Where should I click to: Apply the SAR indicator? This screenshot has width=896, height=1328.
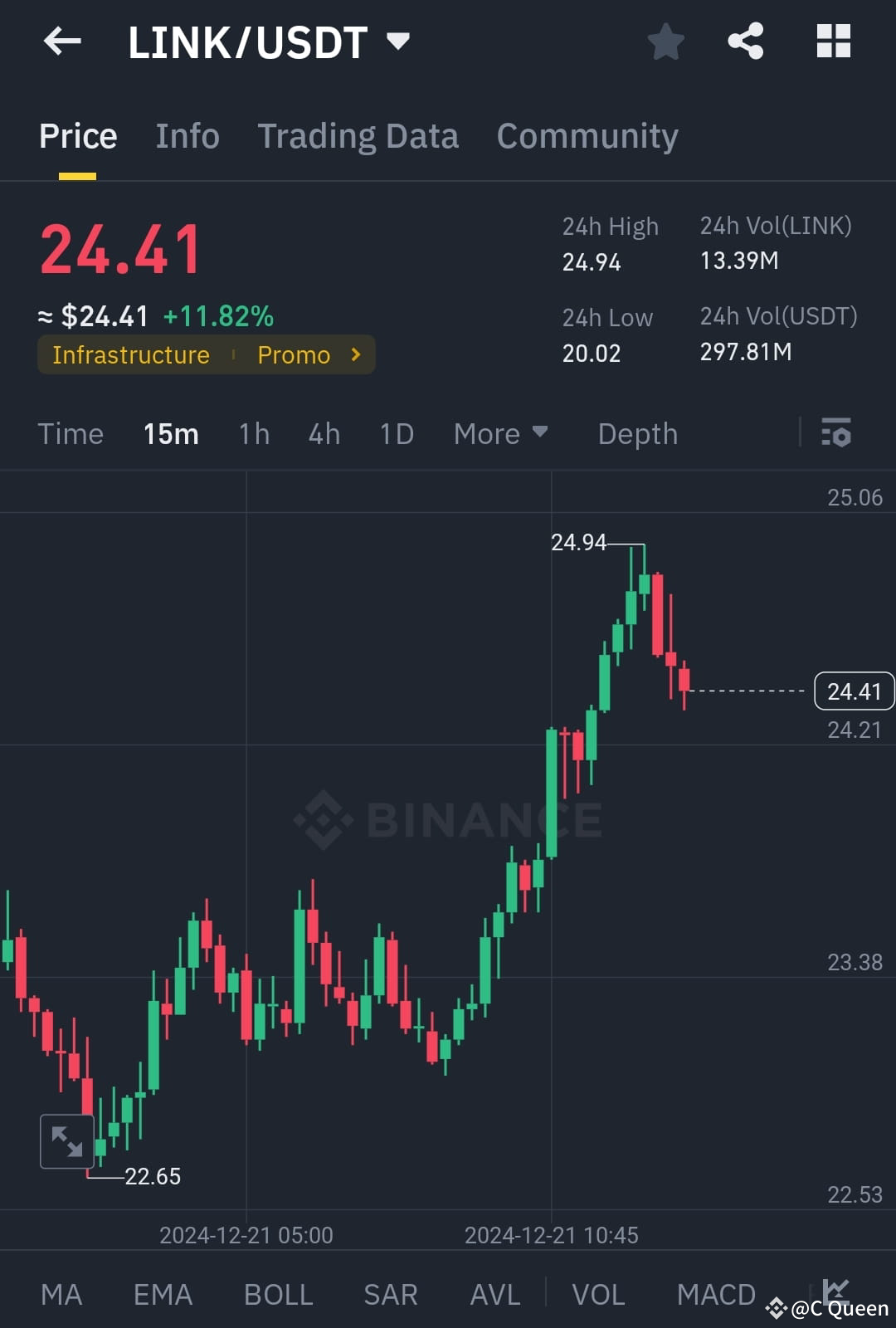(389, 1293)
